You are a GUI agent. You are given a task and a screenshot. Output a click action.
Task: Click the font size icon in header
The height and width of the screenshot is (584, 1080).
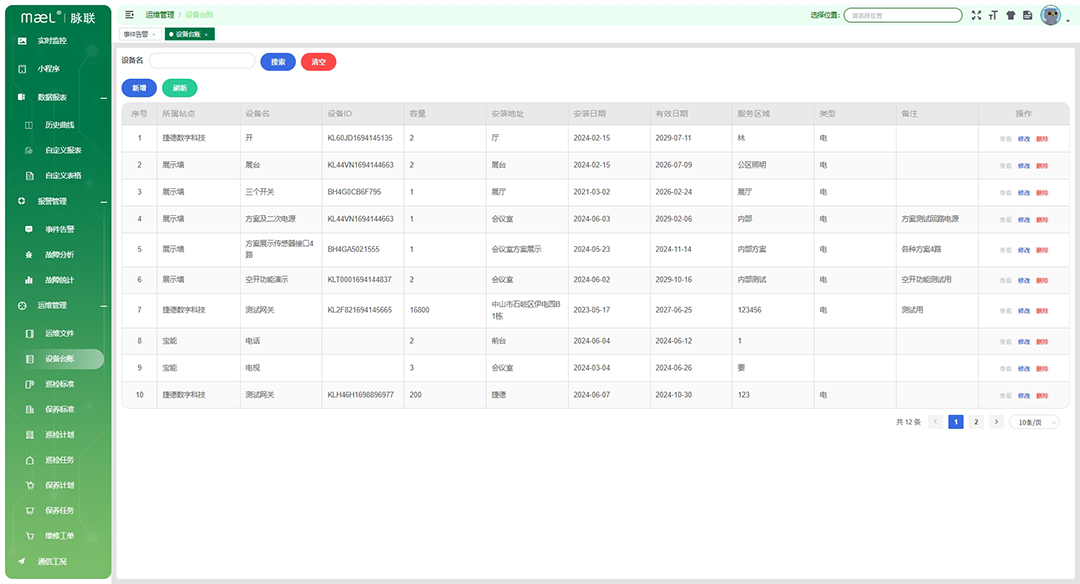coord(993,15)
